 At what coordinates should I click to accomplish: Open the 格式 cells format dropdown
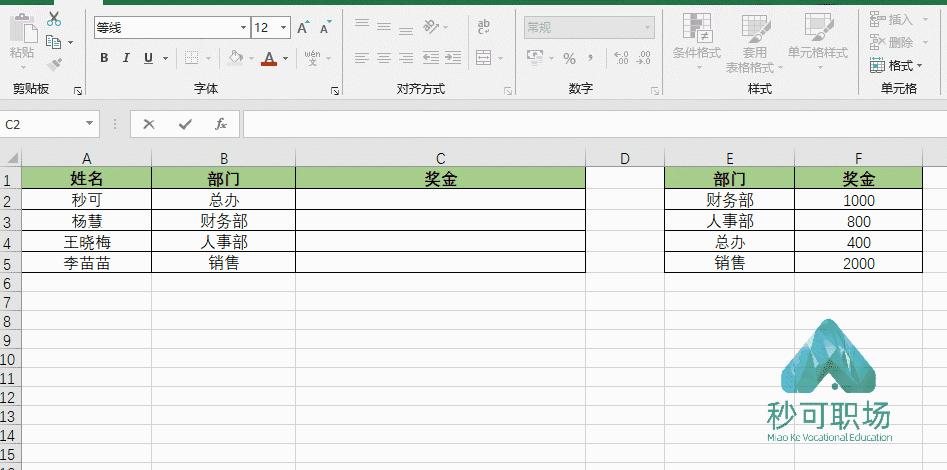pyautogui.click(x=896, y=65)
